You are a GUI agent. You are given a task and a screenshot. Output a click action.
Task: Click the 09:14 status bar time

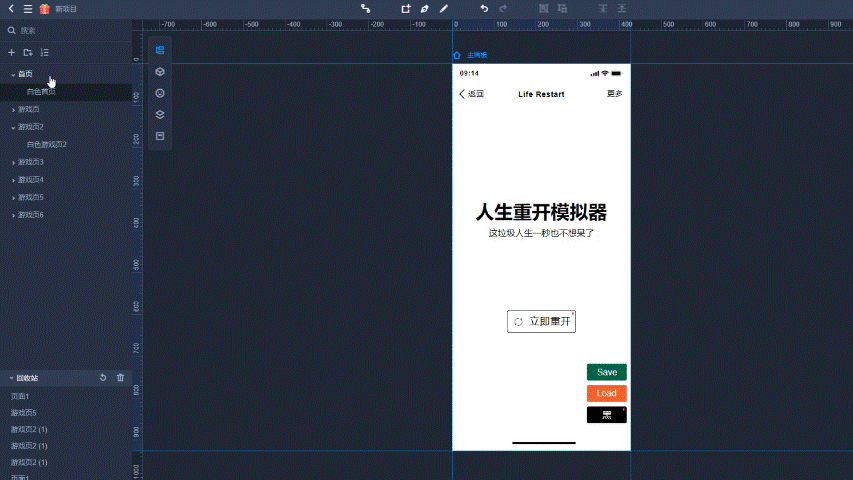click(x=469, y=73)
